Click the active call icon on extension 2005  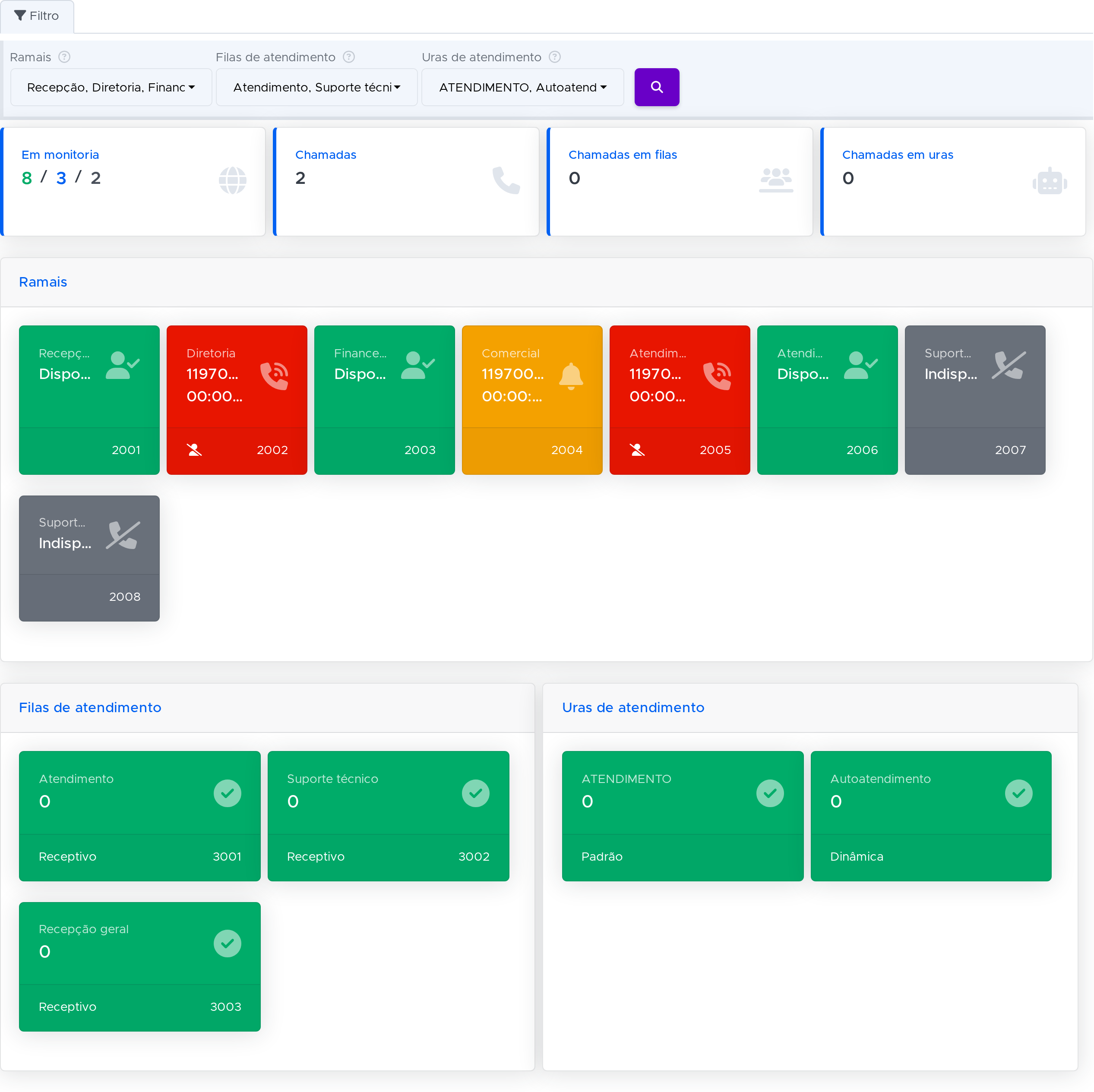tap(717, 376)
